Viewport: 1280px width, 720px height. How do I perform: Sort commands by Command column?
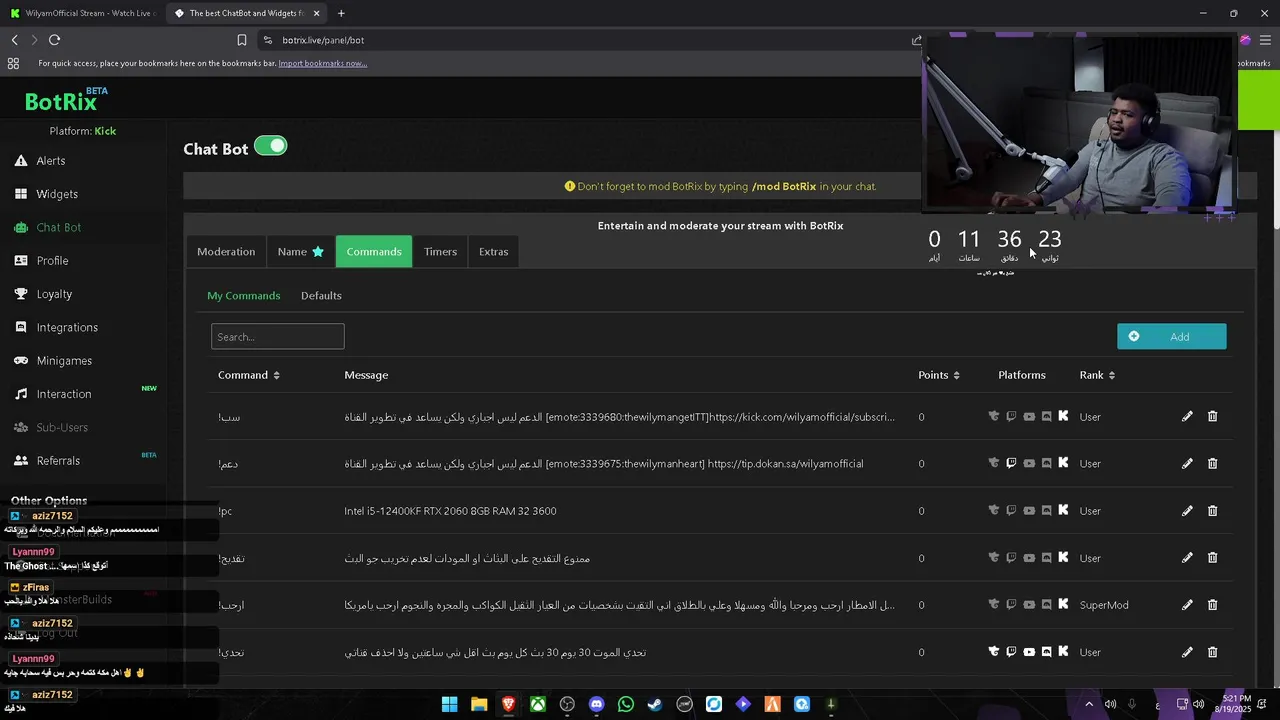249,375
